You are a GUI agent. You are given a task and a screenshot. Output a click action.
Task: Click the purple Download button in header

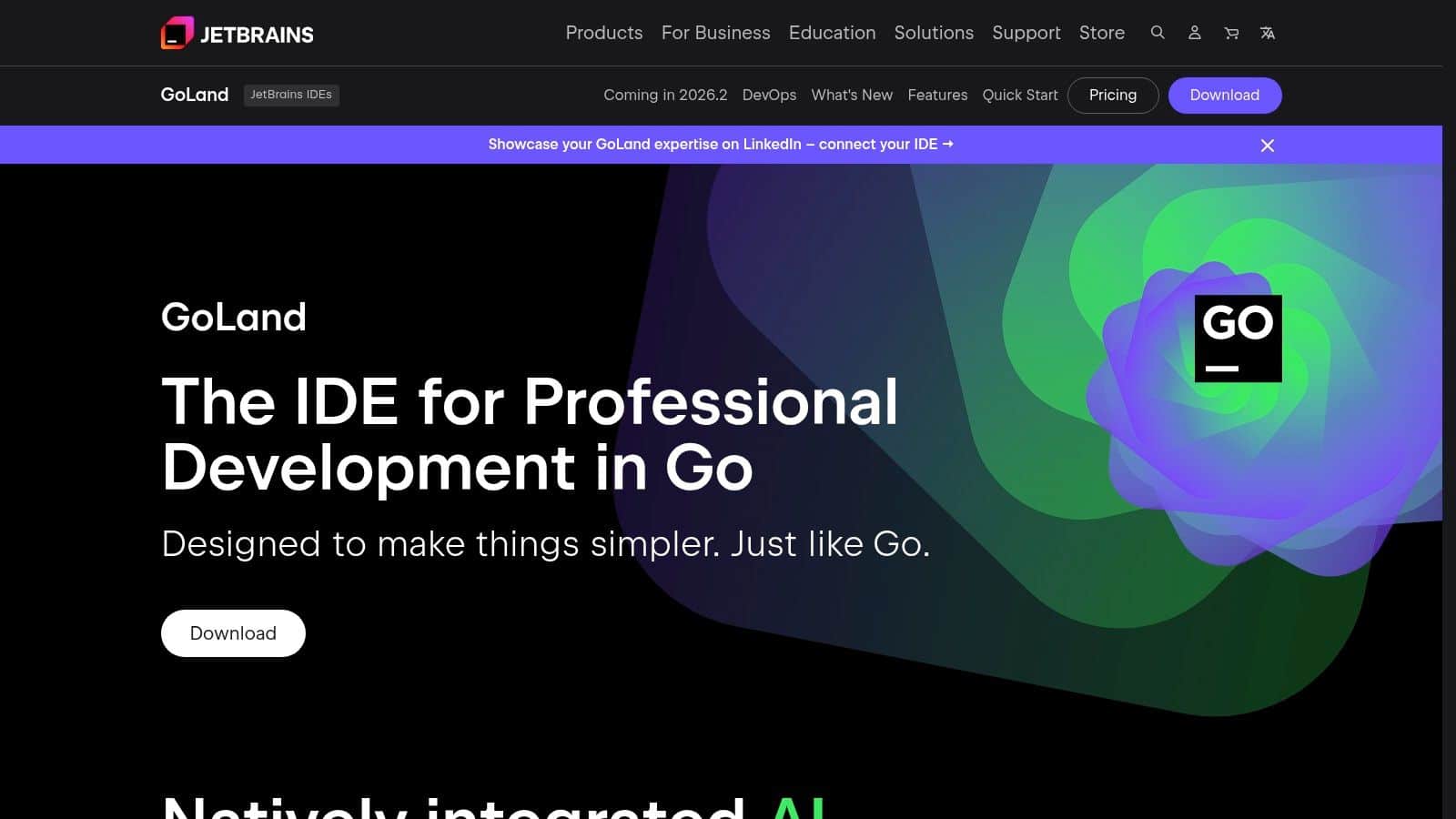[x=1225, y=96]
